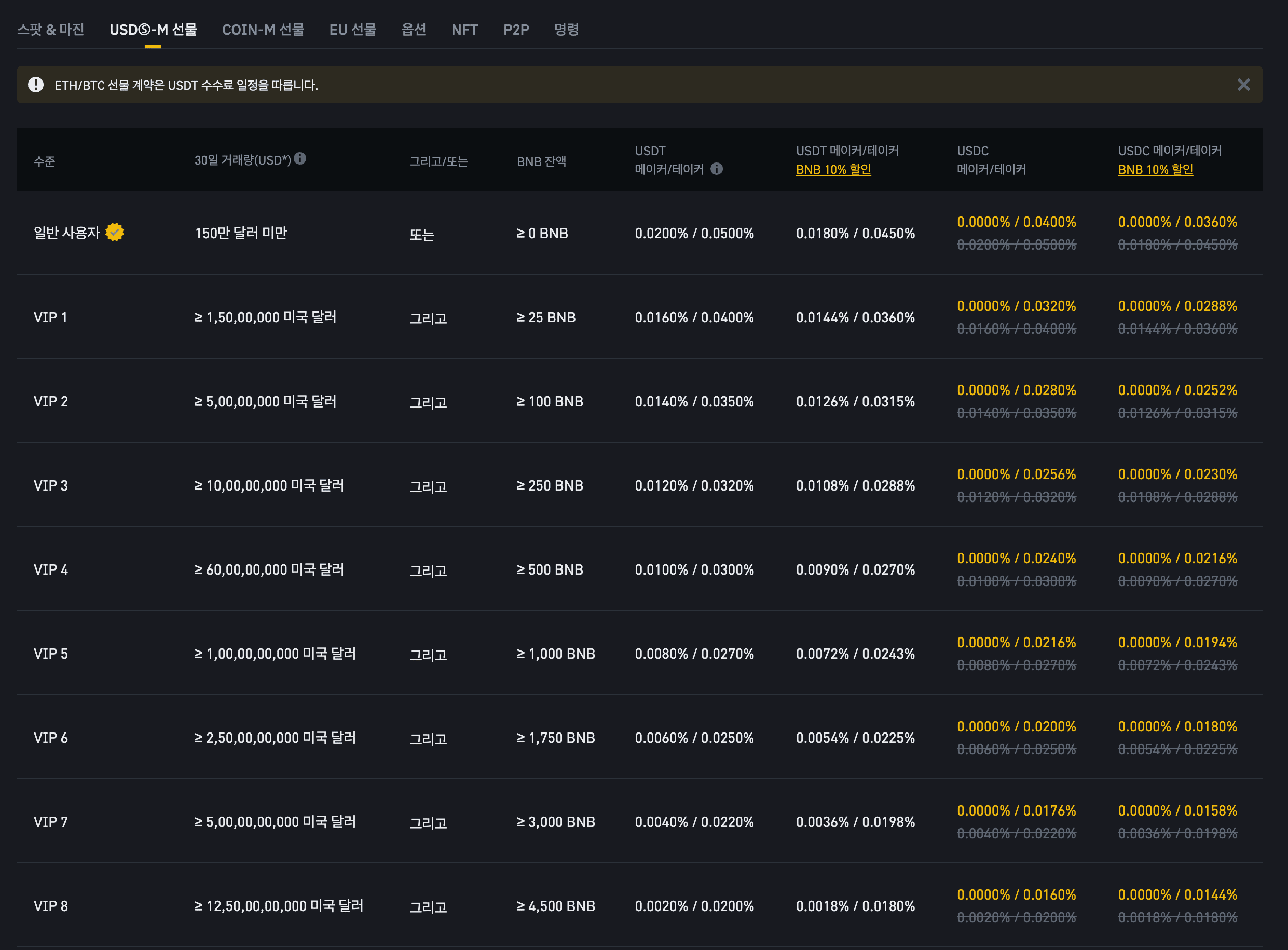Open BNB 10% 할인 link under USDT header

click(833, 170)
